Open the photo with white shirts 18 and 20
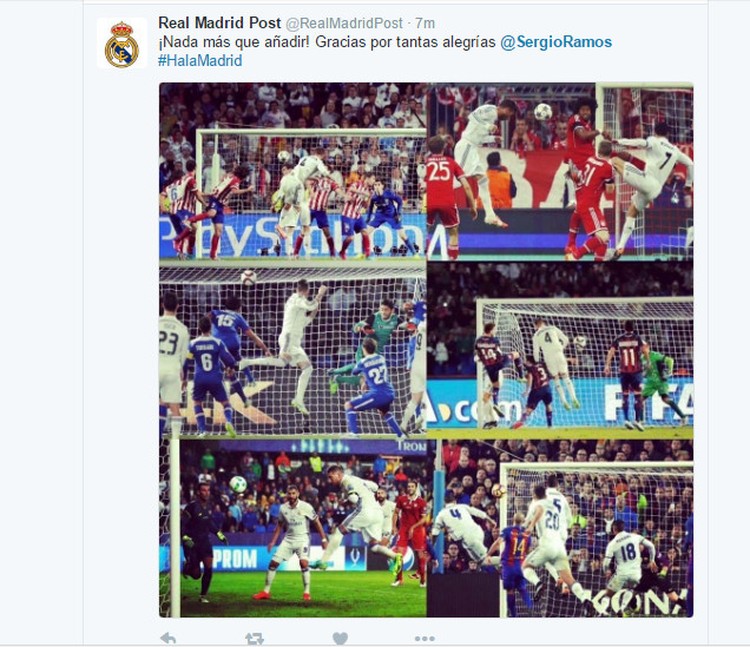 [560, 528]
